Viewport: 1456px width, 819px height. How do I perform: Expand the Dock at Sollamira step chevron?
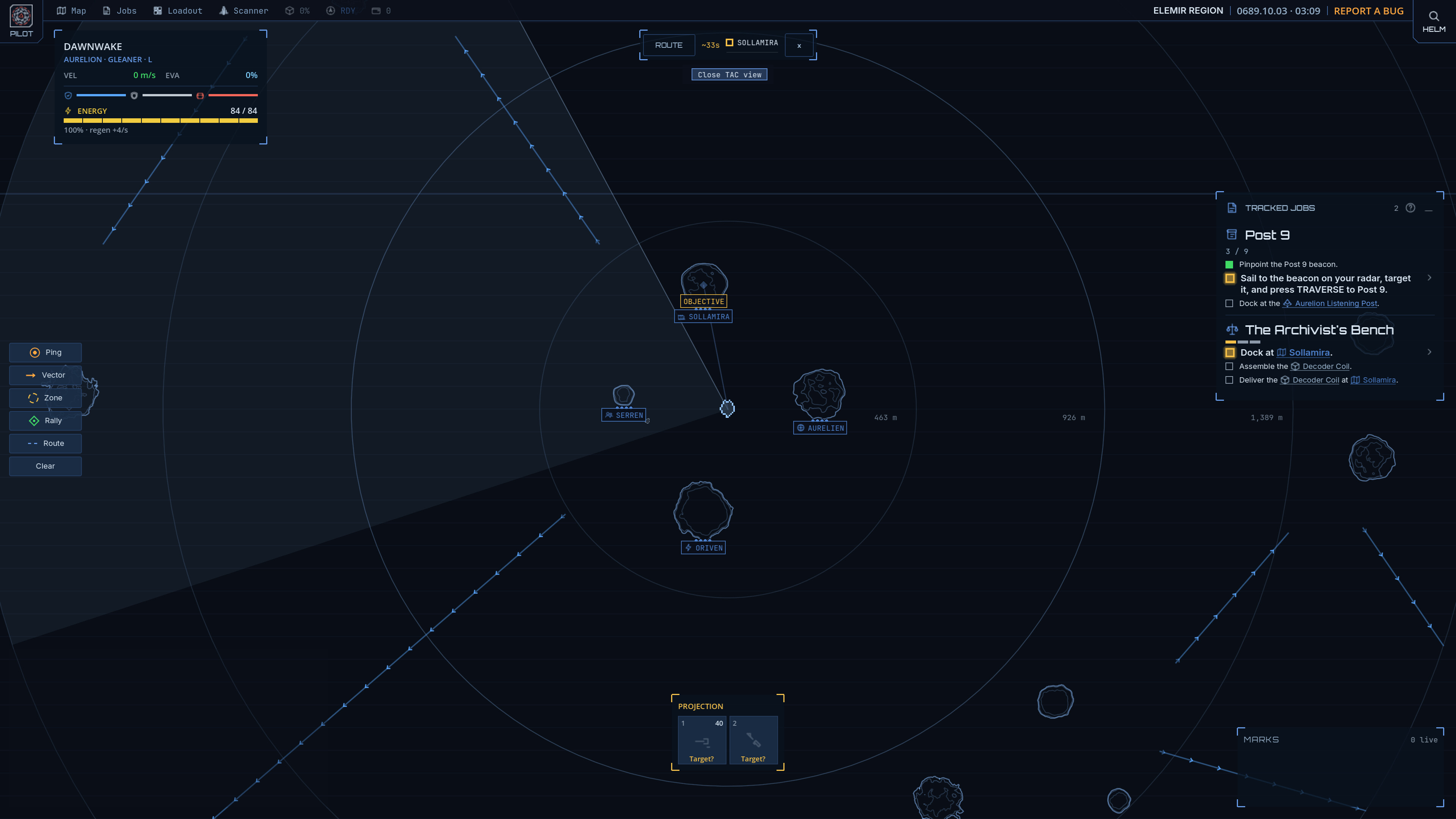(x=1429, y=352)
